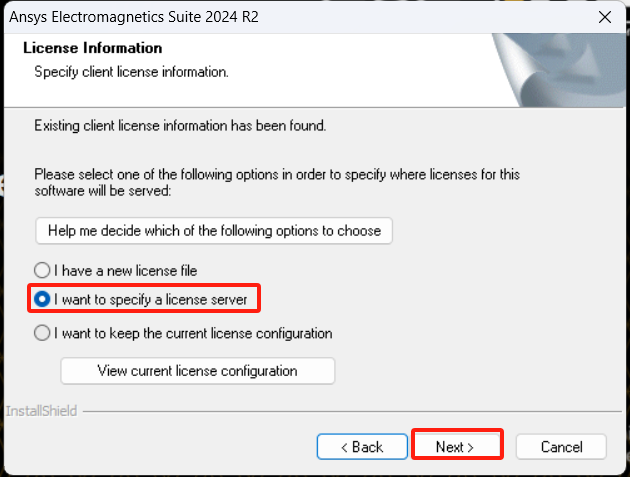The width and height of the screenshot is (630, 477).
Task: Click the 'License Information' heading
Action: [x=93, y=48]
